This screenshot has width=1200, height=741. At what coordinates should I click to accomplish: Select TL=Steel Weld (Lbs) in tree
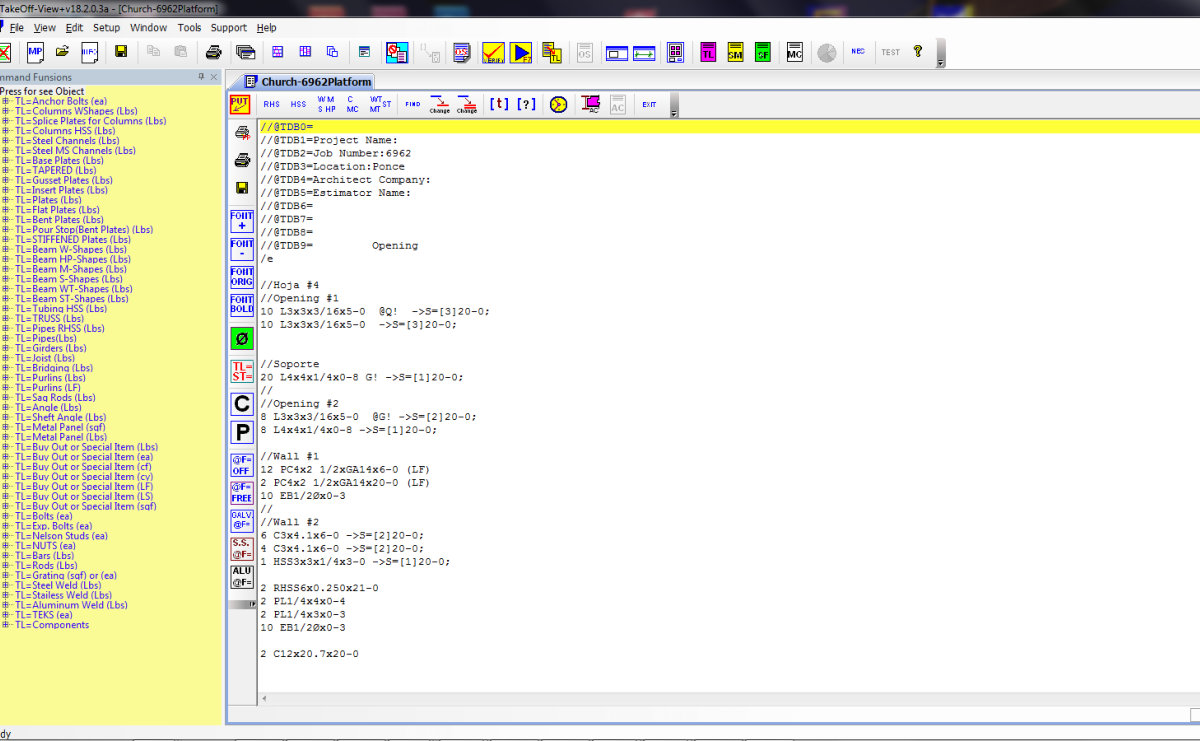tap(60, 585)
